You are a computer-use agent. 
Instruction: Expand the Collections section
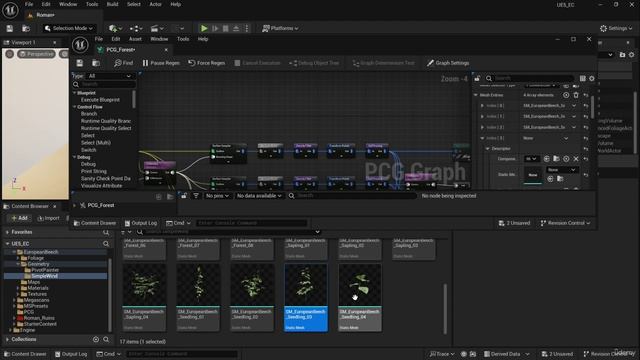click(7, 340)
